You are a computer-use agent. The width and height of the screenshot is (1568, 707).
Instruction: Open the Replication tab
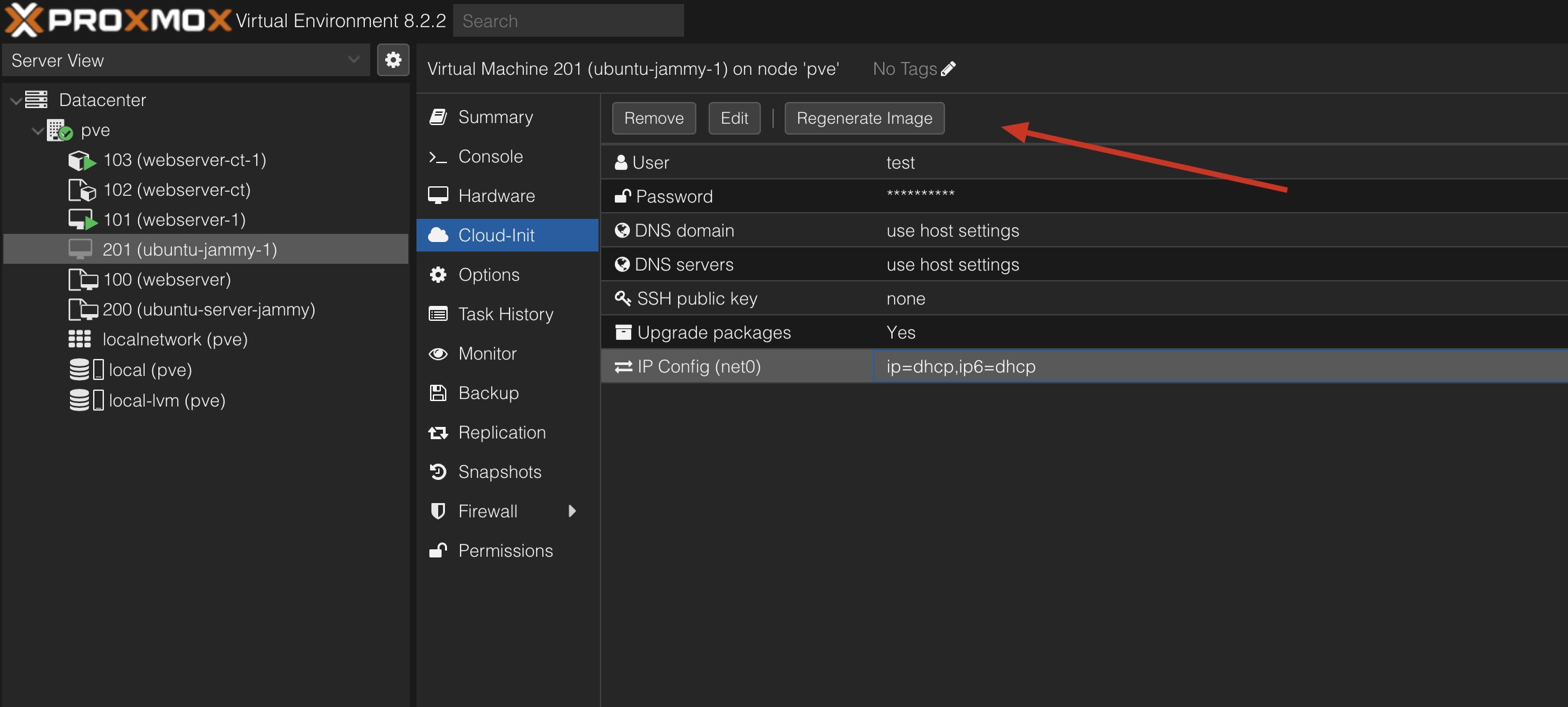(x=507, y=432)
